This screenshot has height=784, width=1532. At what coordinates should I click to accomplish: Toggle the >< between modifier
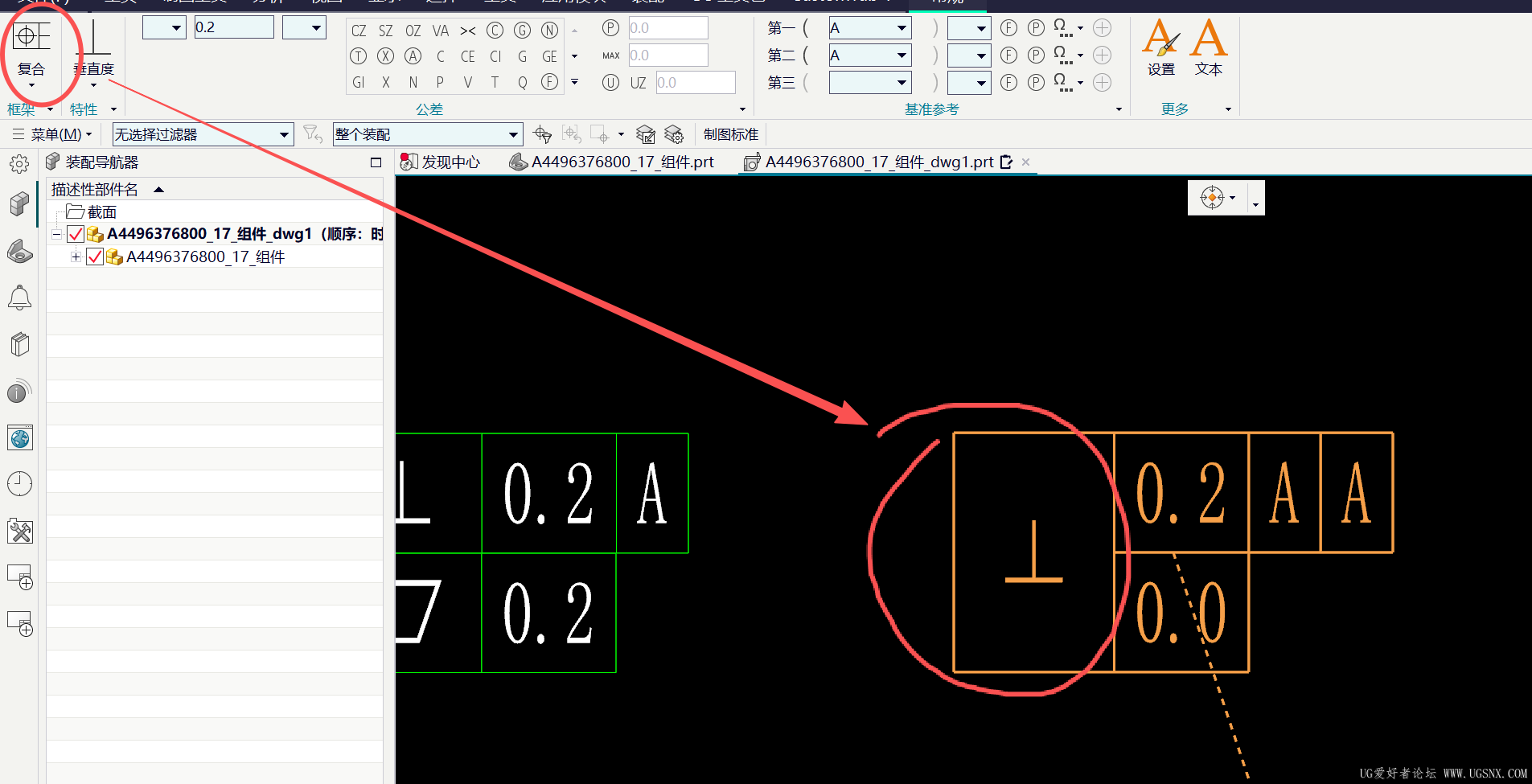pos(468,31)
